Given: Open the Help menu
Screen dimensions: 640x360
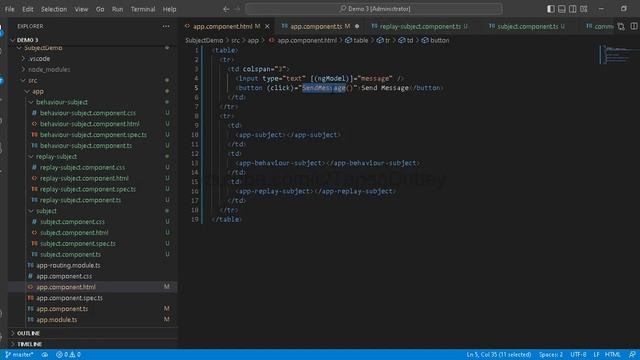Looking at the screenshot, I should coord(169,9).
